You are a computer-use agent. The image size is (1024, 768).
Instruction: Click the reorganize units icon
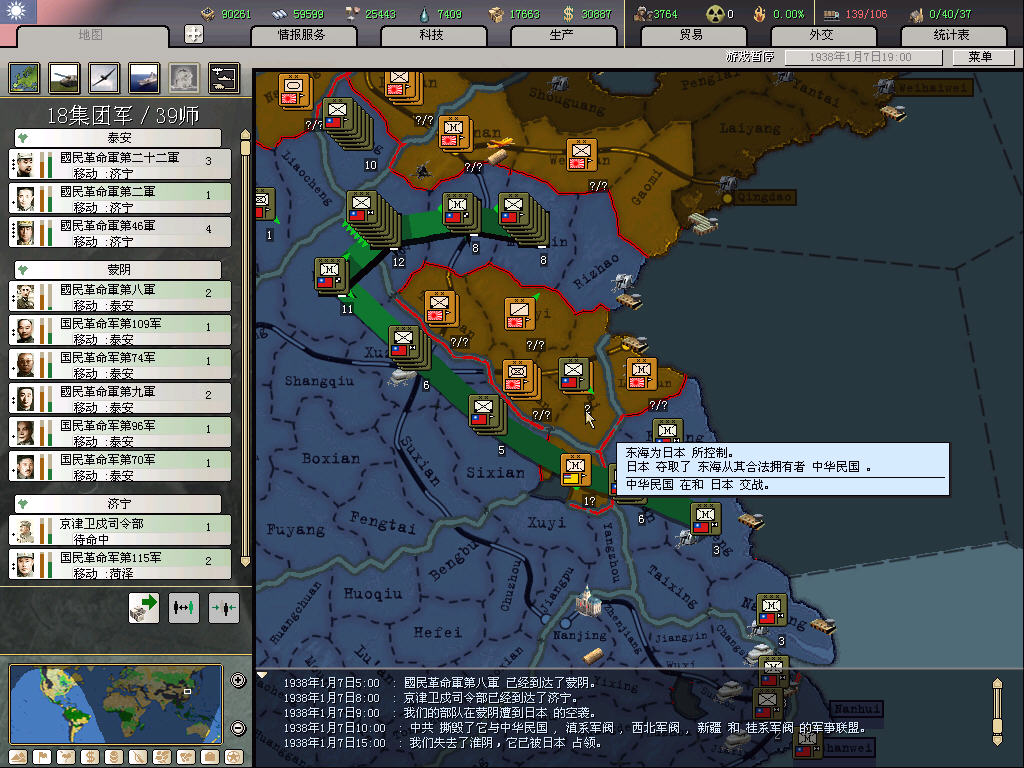(184, 607)
